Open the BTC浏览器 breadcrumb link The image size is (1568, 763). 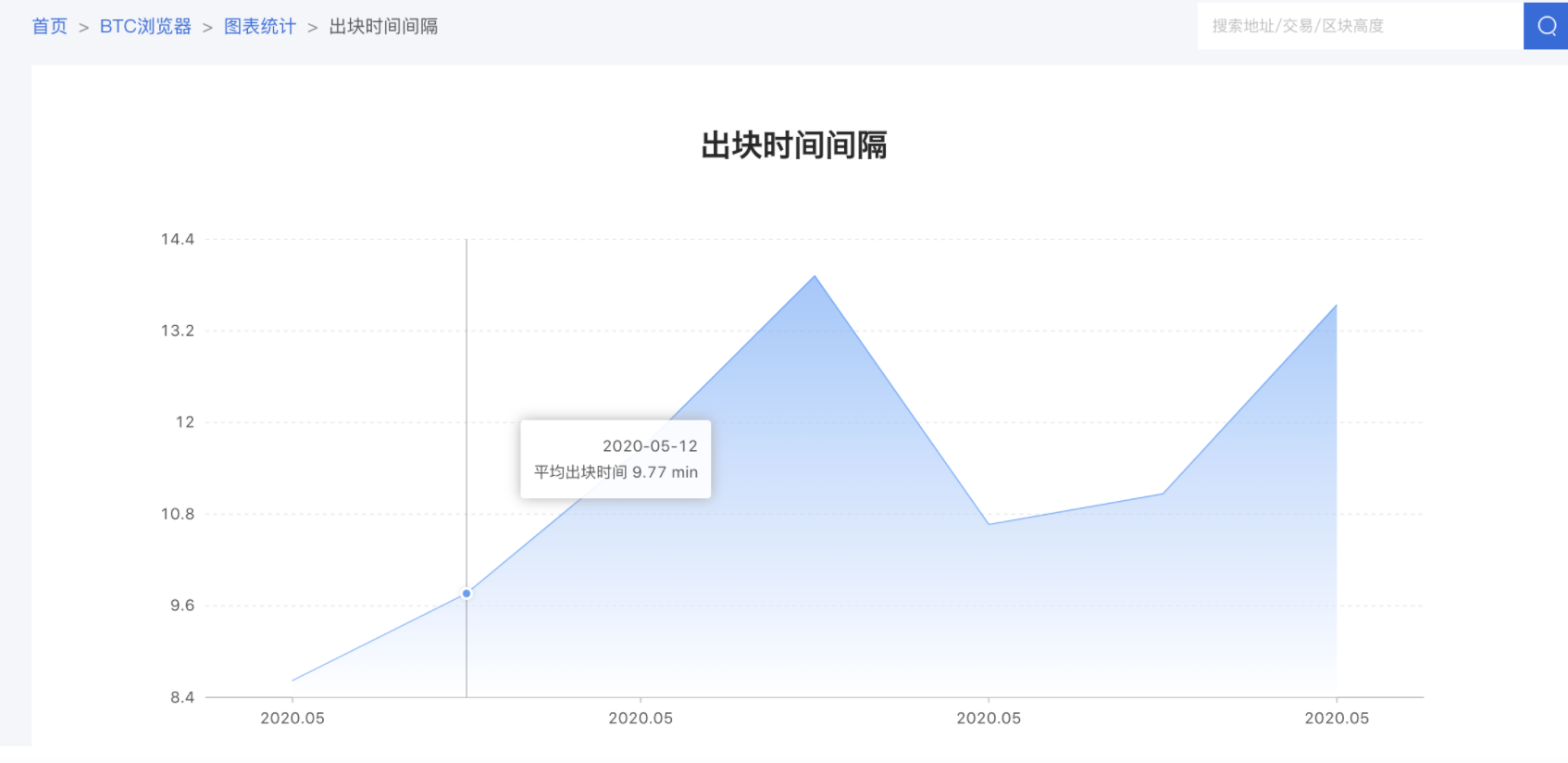(145, 27)
